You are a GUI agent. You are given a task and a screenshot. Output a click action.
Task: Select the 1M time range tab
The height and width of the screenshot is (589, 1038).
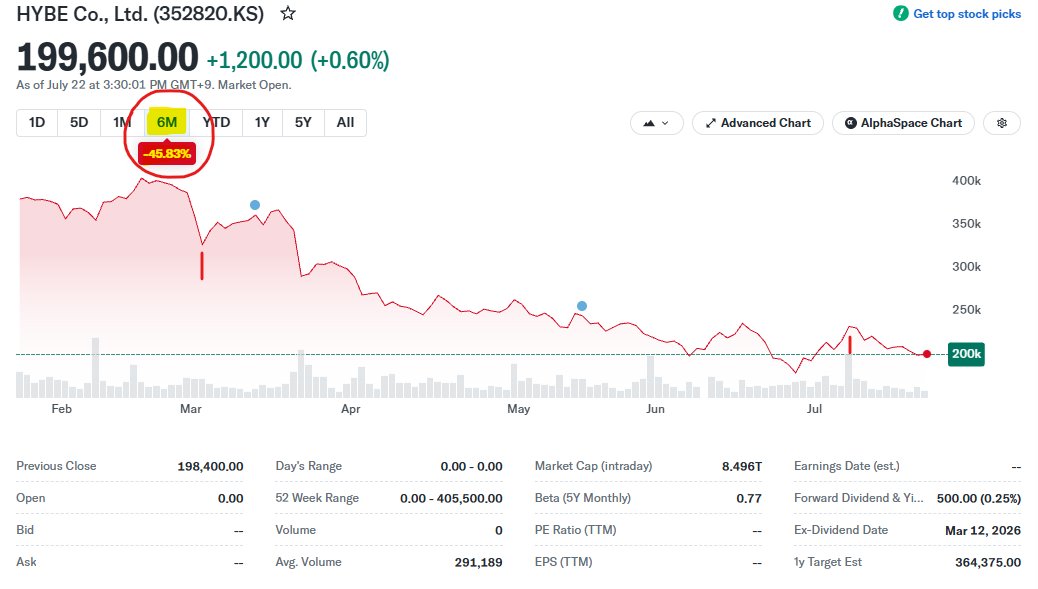pyautogui.click(x=122, y=122)
